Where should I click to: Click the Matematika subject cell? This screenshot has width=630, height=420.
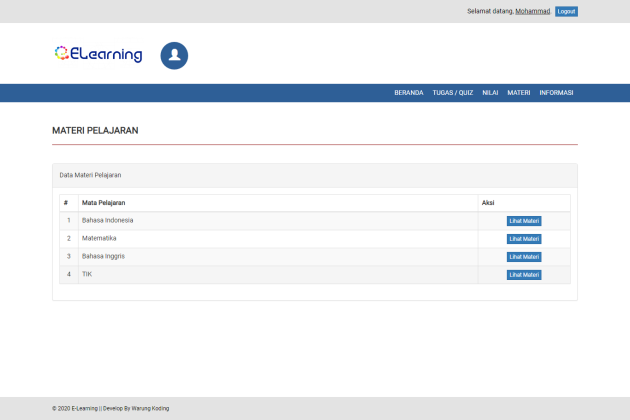pyautogui.click(x=99, y=238)
